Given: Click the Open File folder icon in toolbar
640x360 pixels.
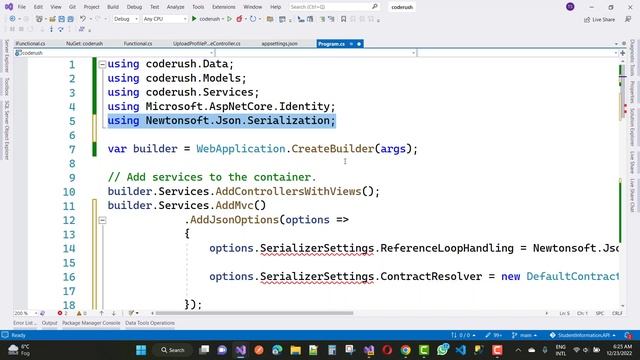Looking at the screenshot, I should 52,19.
